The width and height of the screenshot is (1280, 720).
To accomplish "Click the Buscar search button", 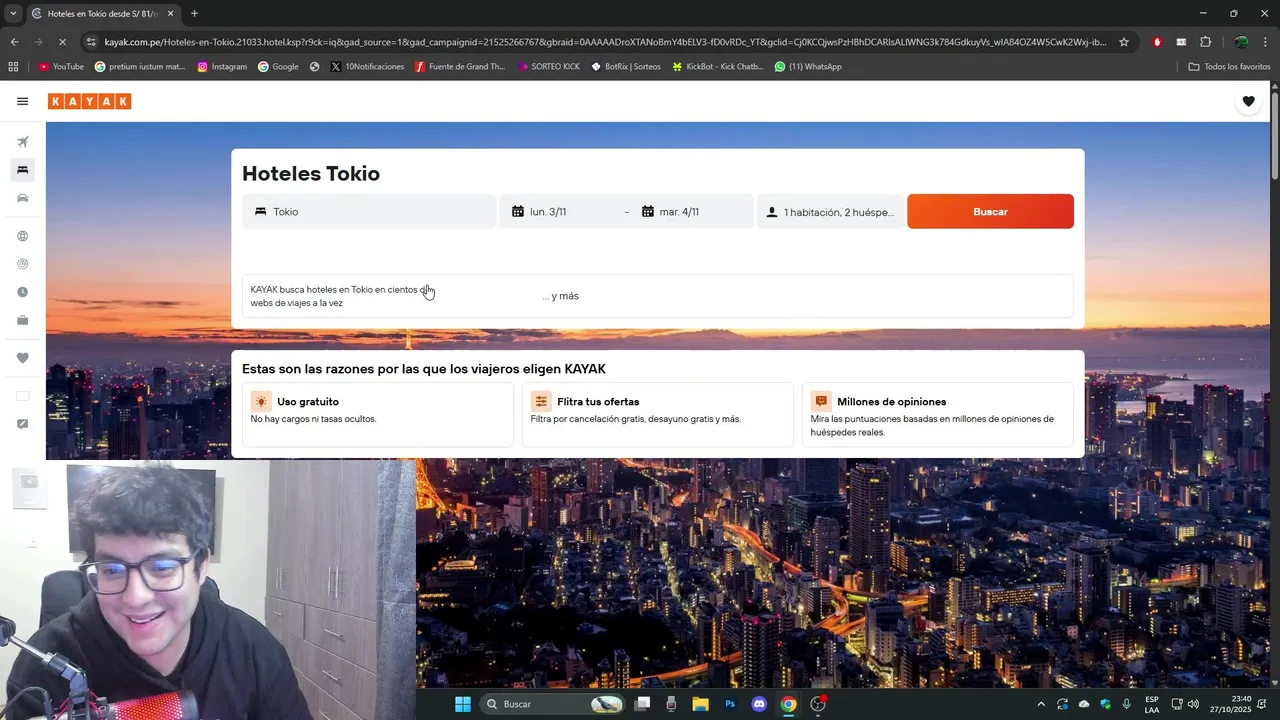I will point(990,211).
